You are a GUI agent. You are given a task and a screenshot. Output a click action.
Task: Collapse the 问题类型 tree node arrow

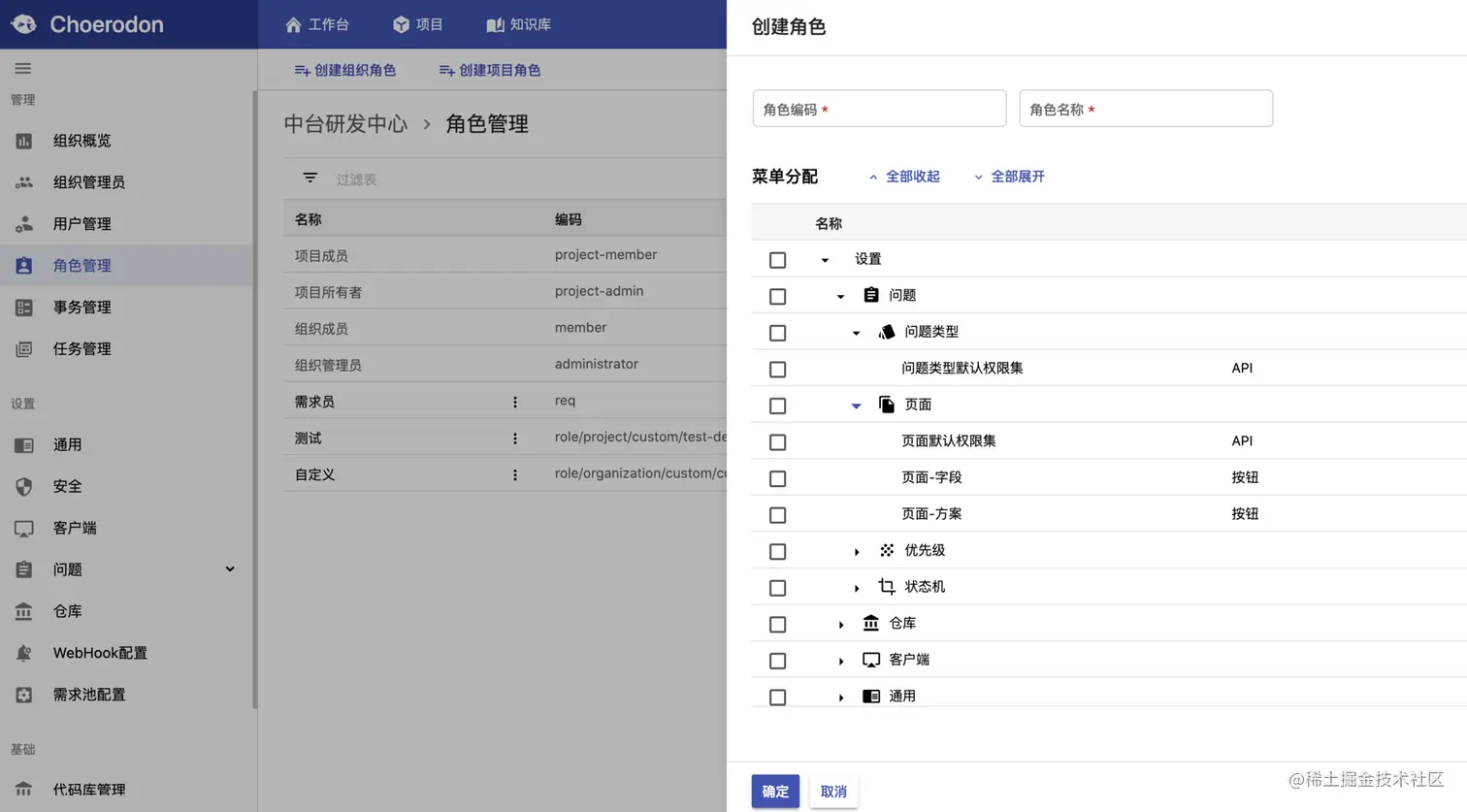(x=856, y=333)
